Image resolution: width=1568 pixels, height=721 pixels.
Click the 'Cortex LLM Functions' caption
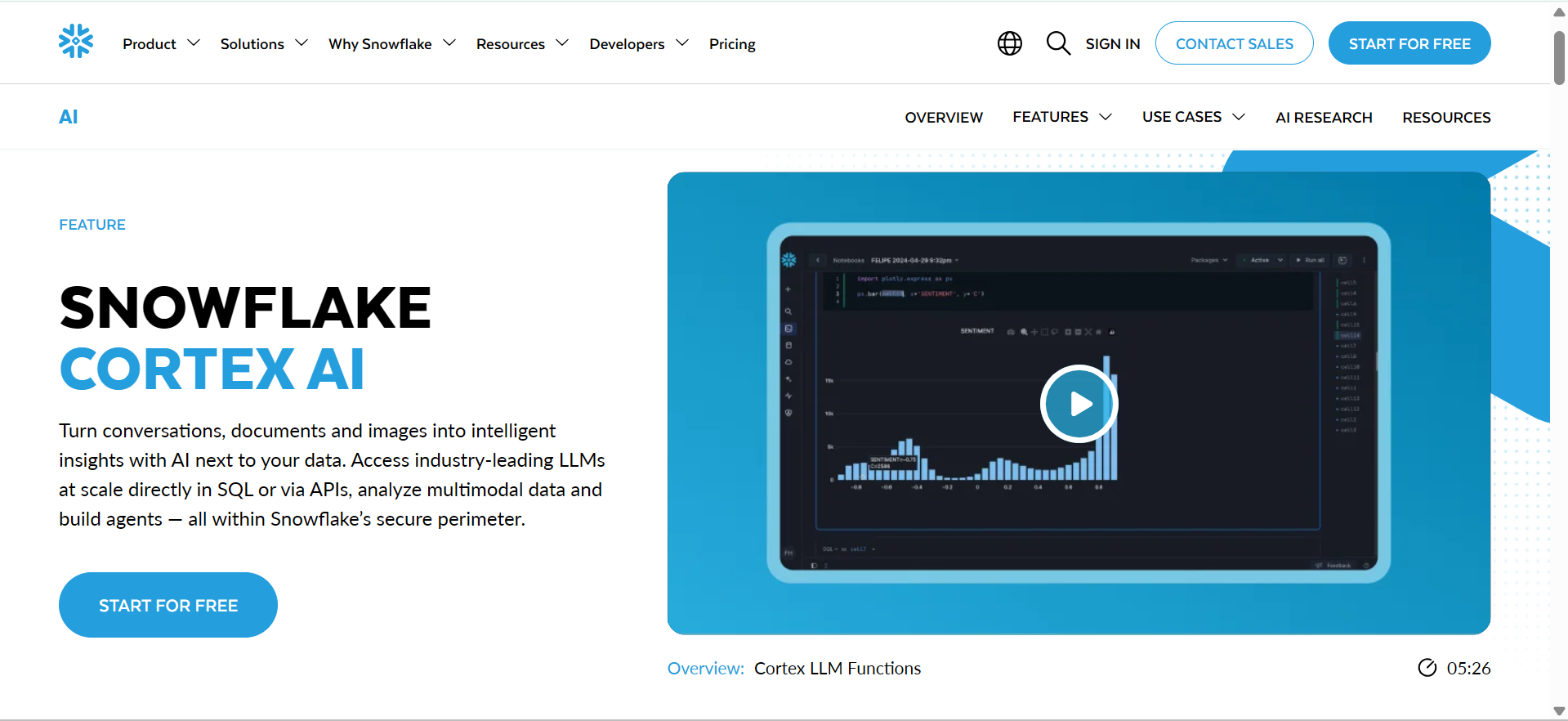tap(838, 668)
